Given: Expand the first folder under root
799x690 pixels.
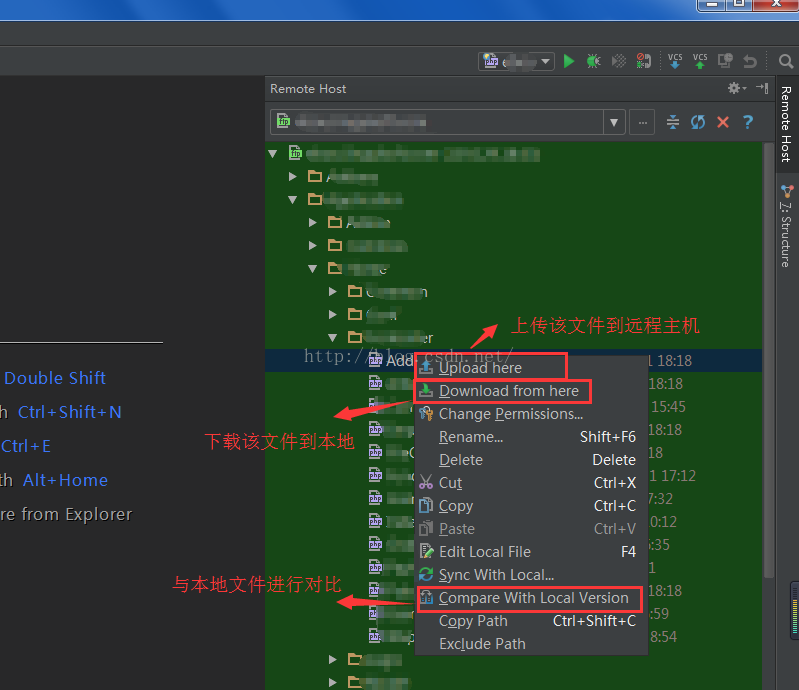Looking at the screenshot, I should [x=292, y=176].
